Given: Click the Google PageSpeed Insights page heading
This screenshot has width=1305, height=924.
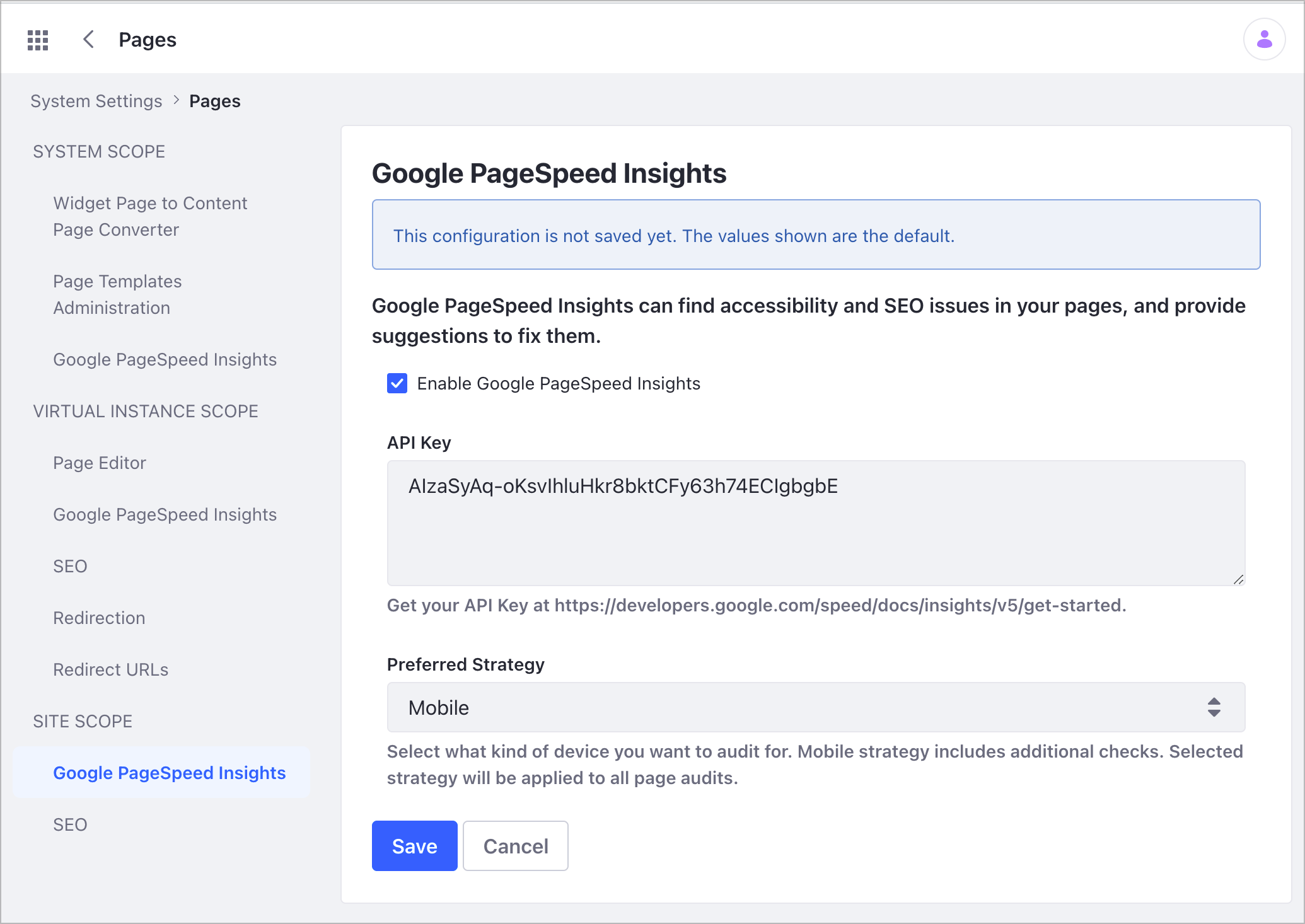Looking at the screenshot, I should (x=549, y=173).
